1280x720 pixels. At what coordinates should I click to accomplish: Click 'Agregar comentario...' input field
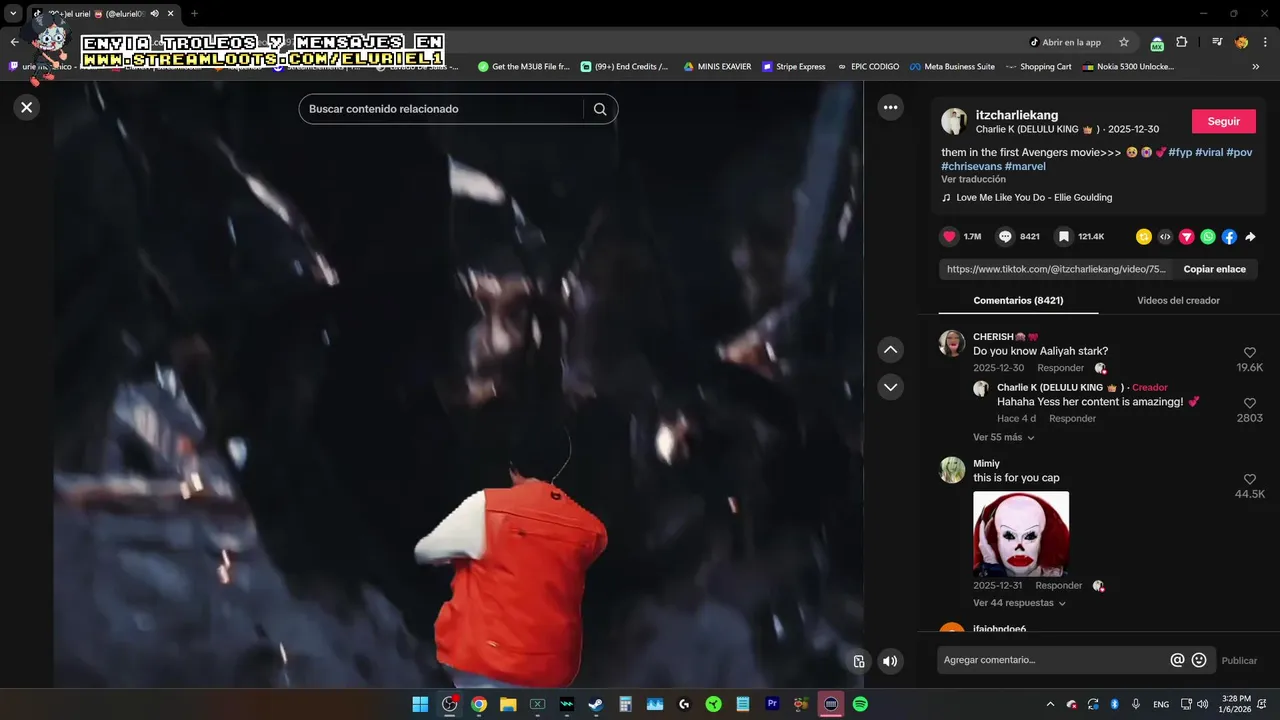pos(1054,660)
